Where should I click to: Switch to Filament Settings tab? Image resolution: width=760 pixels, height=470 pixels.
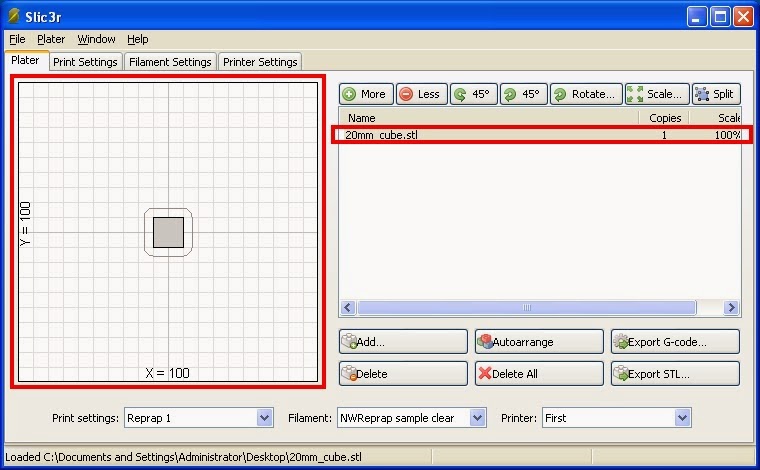(170, 62)
